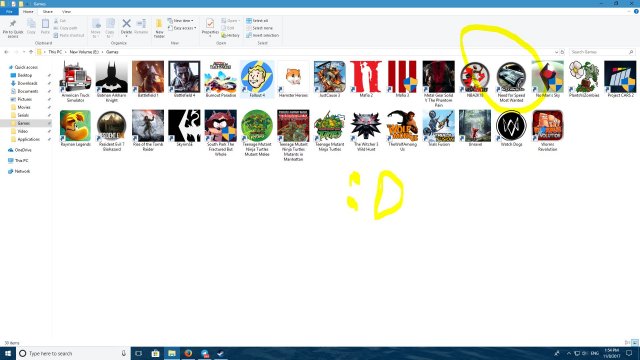Click Select none in ribbon
The height and width of the screenshot is (360, 640).
coord(259,28)
